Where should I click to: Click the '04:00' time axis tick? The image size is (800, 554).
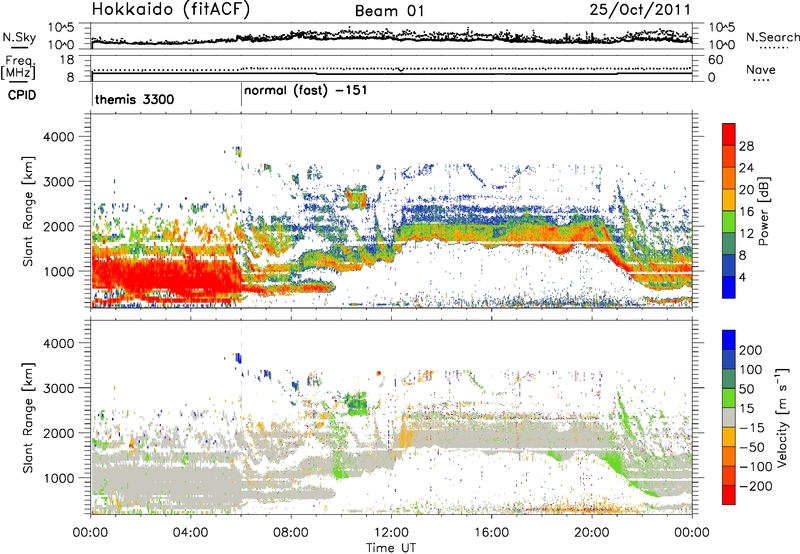(191, 533)
